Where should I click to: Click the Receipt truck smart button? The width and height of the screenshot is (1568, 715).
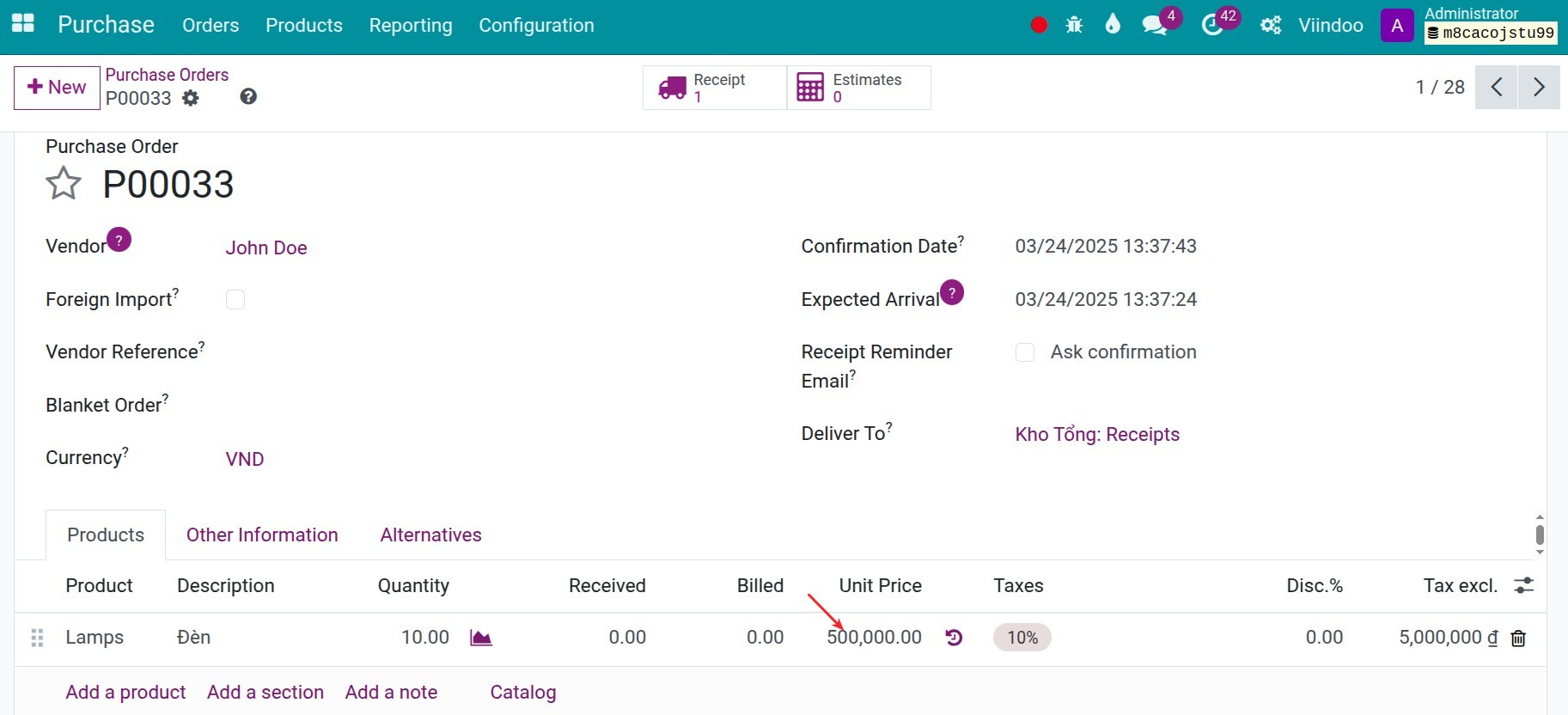tap(714, 88)
